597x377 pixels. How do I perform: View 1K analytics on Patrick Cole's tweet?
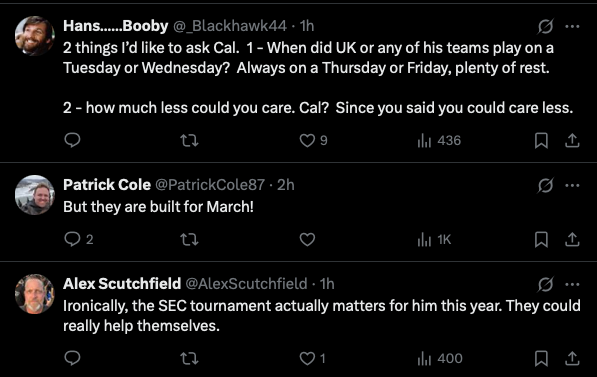click(434, 240)
